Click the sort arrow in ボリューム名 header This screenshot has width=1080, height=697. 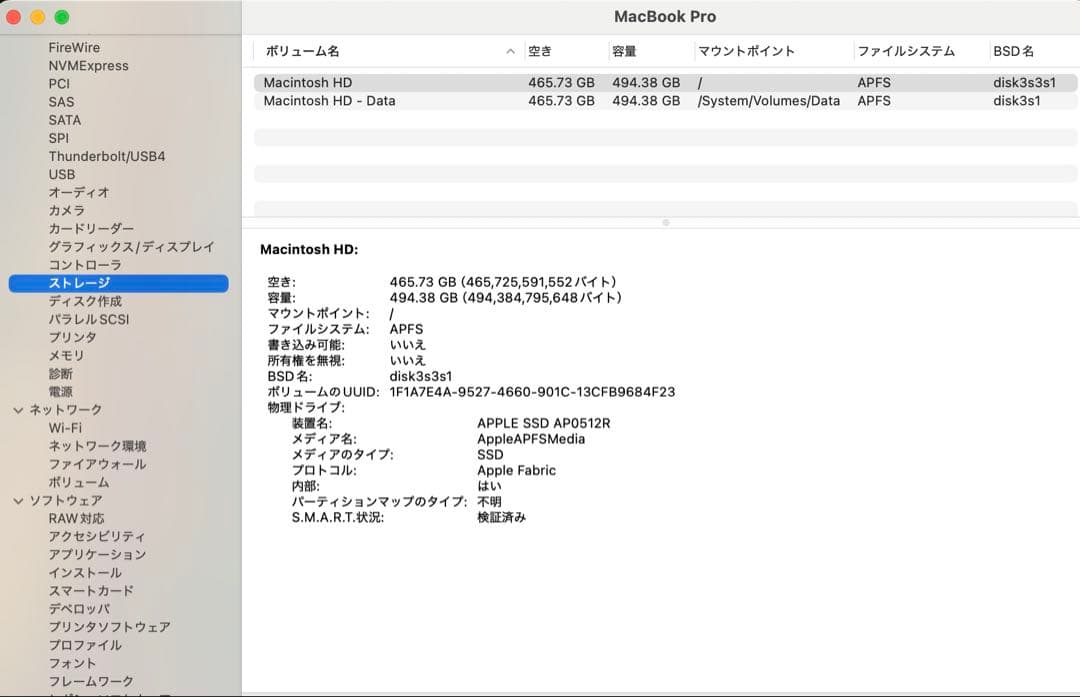[x=510, y=51]
